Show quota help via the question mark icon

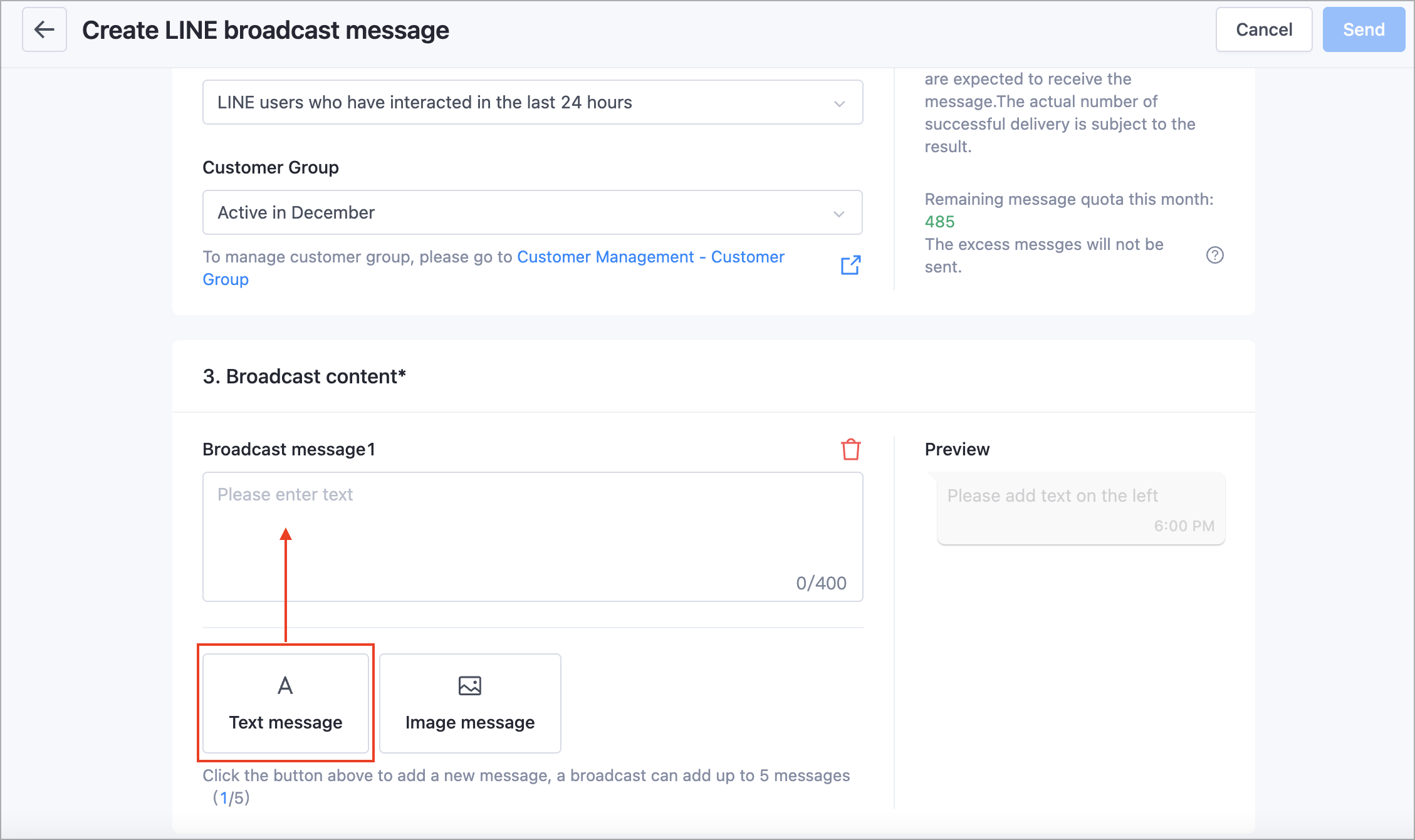(1214, 255)
